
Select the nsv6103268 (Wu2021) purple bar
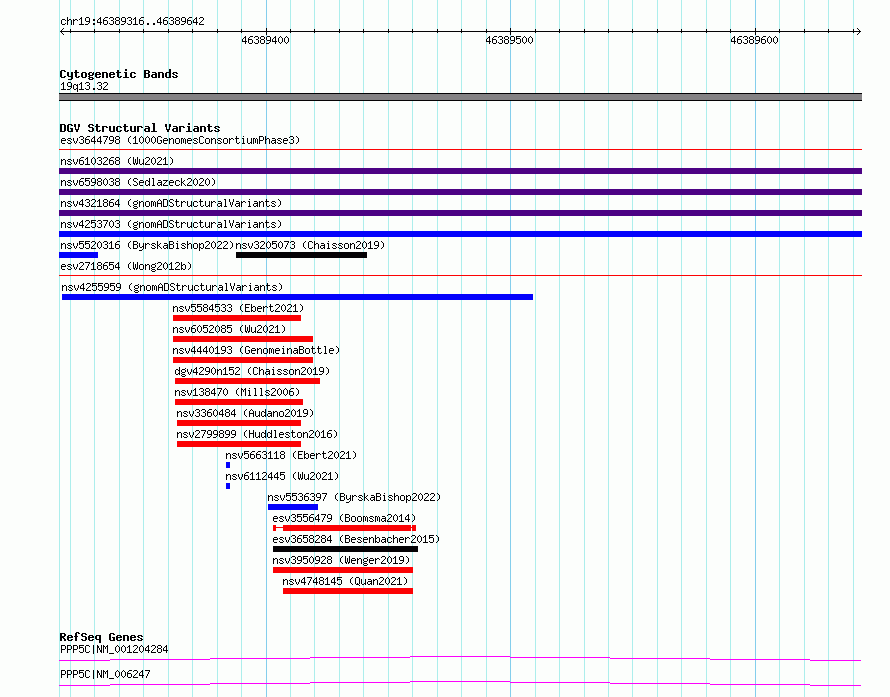pyautogui.click(x=460, y=171)
